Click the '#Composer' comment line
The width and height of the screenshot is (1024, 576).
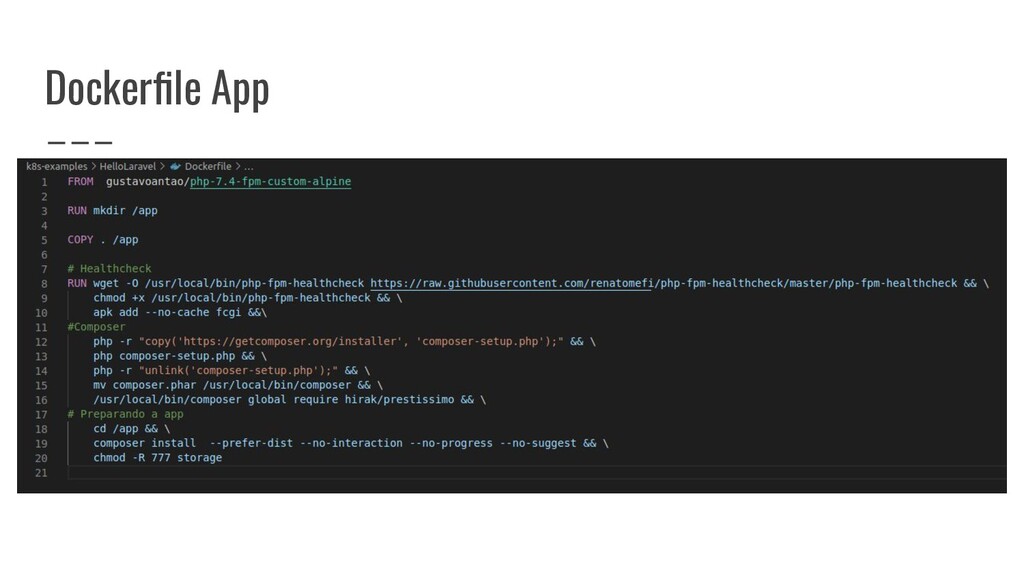pyautogui.click(x=96, y=327)
